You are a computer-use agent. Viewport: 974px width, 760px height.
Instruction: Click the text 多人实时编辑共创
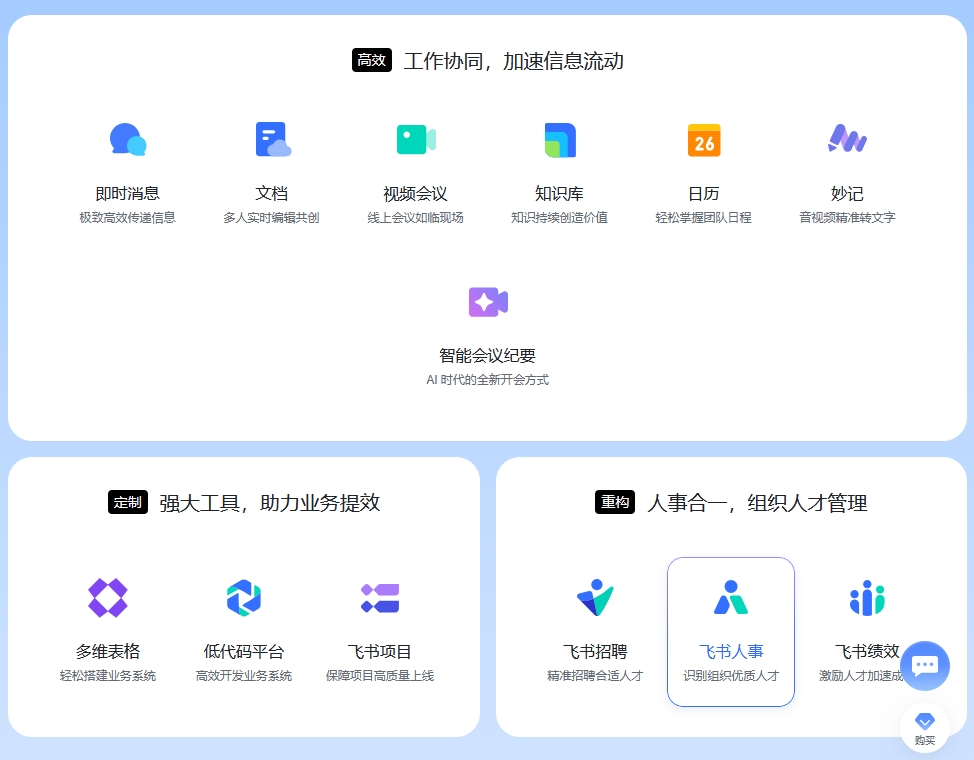tap(271, 217)
